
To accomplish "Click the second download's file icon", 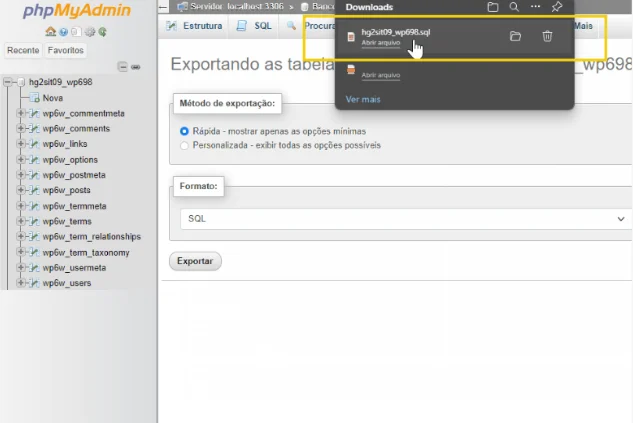I will pos(351,70).
